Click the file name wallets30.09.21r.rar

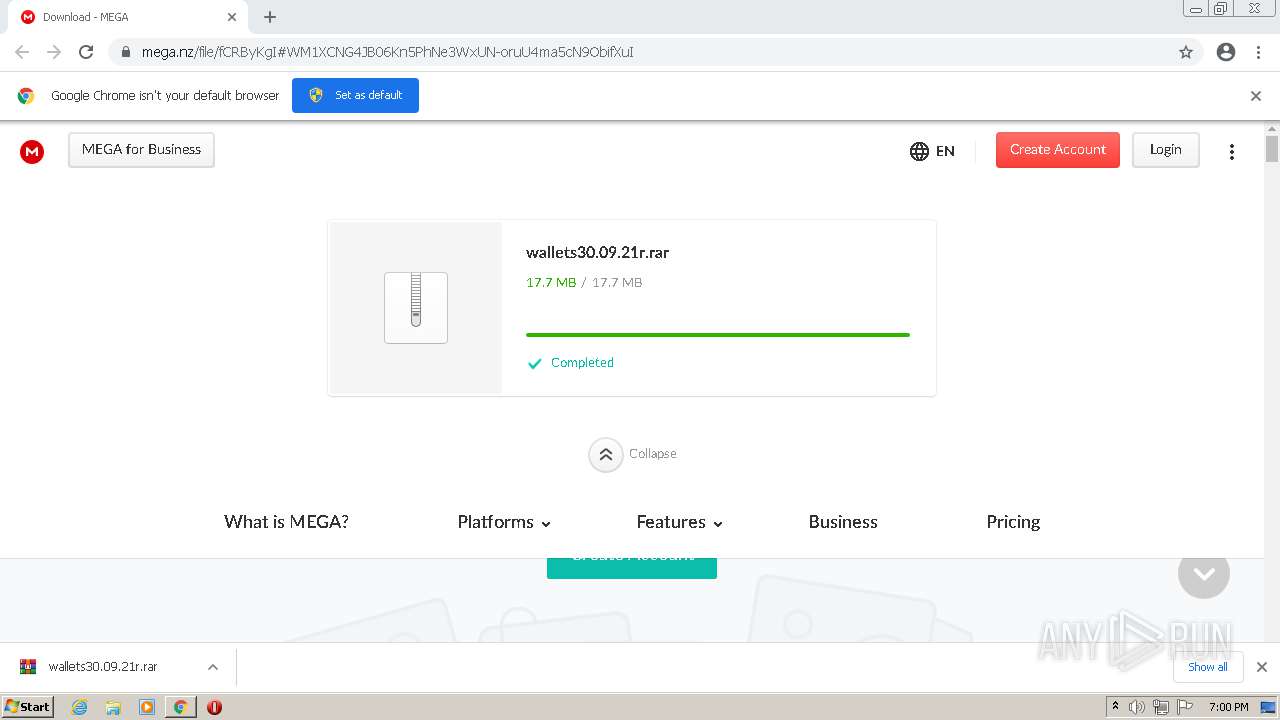click(598, 253)
